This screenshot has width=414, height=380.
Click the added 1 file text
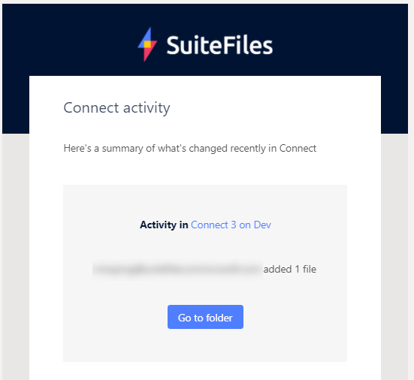pos(290,269)
